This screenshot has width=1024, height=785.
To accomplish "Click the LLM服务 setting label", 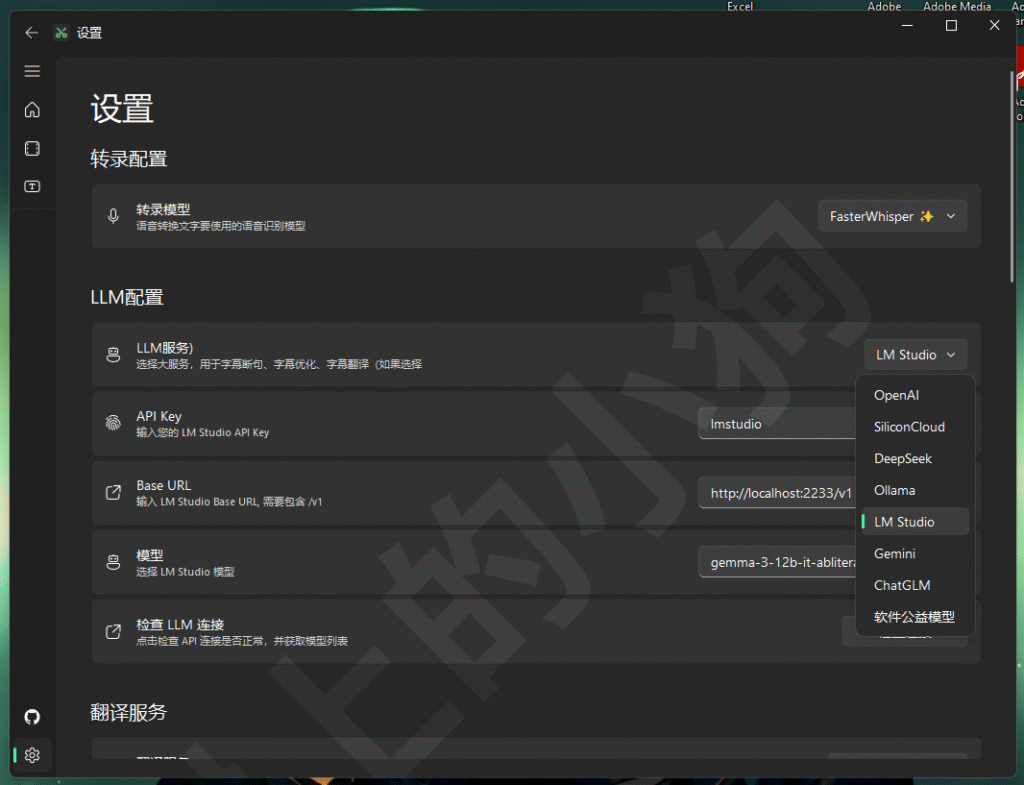I will click(x=165, y=348).
